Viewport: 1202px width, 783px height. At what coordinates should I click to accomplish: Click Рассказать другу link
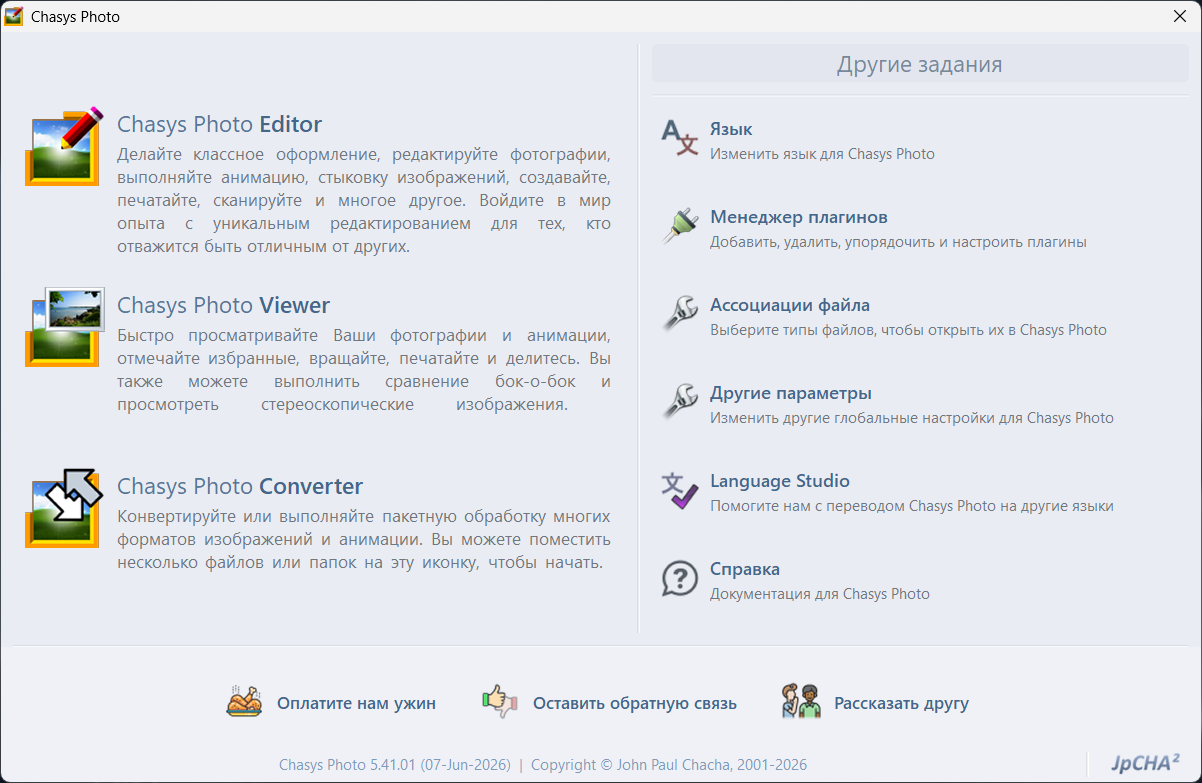[x=902, y=703]
